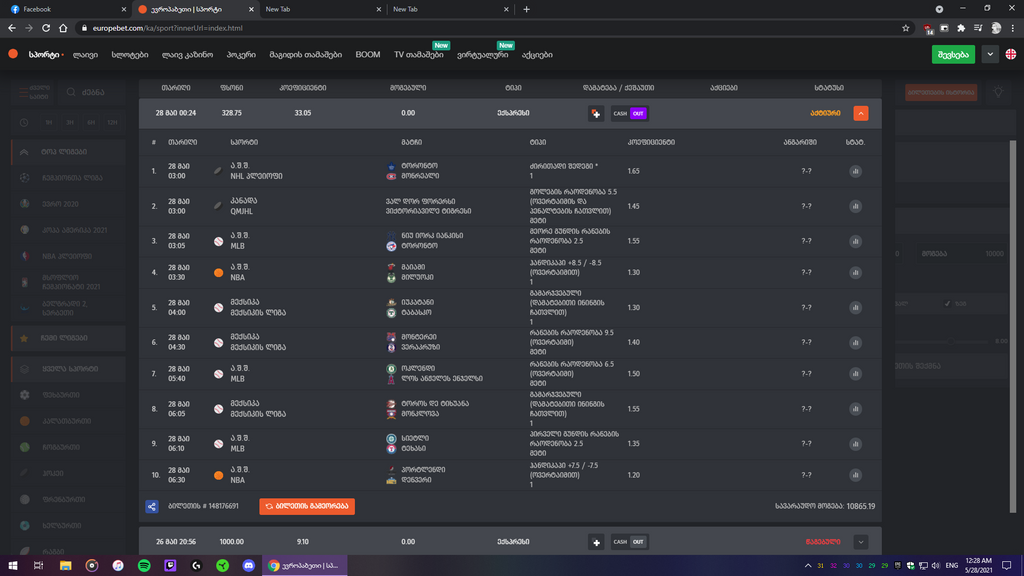Viewport: 1024px width, 576px height.
Task: Open the სპორტი menu
Action: click(44, 55)
